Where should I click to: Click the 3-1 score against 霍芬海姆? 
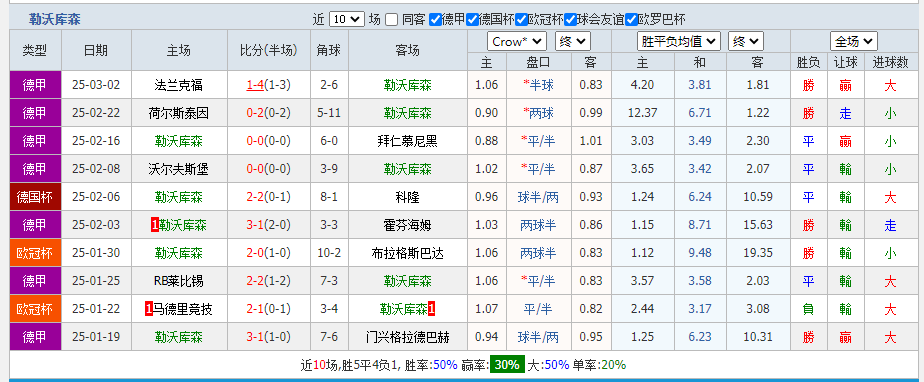pos(255,225)
